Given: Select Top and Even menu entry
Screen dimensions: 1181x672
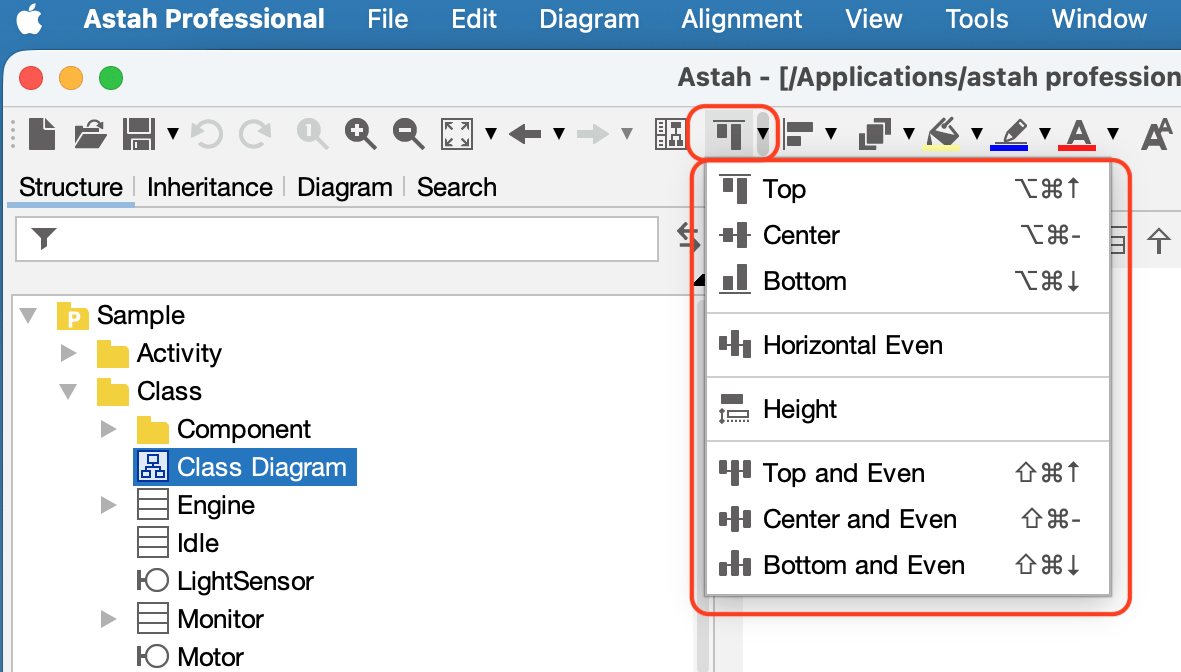Looking at the screenshot, I should pos(908,473).
